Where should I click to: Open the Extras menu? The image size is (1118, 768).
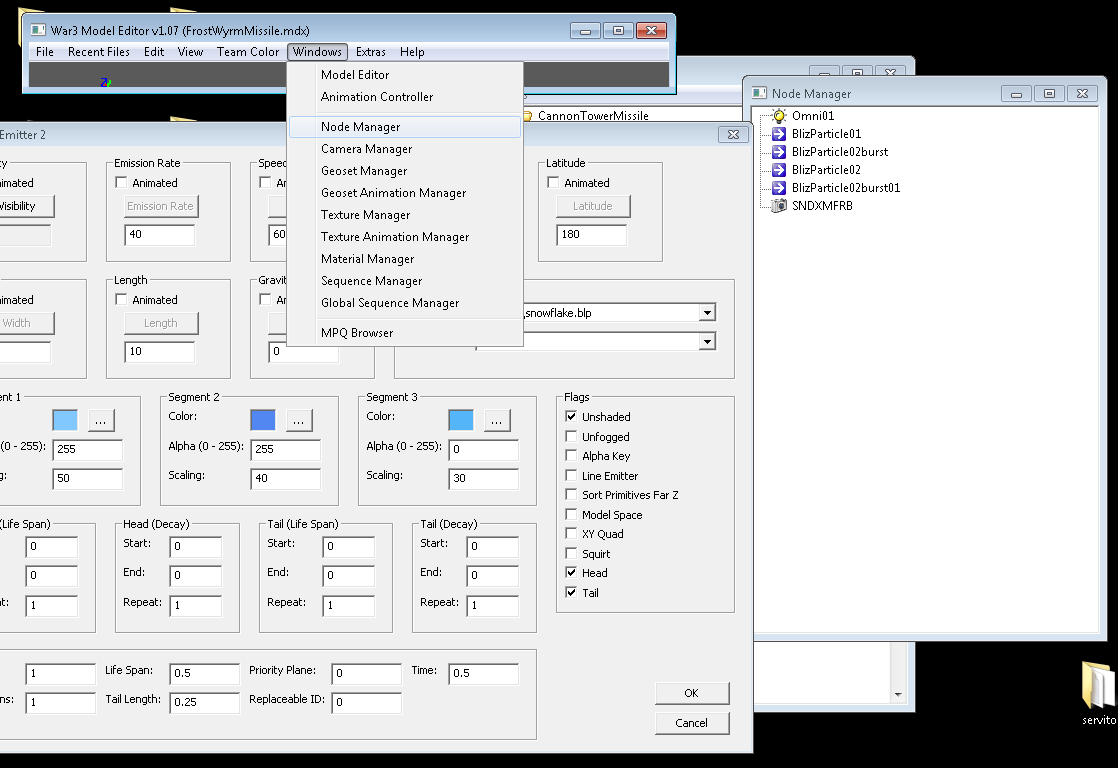click(x=371, y=52)
